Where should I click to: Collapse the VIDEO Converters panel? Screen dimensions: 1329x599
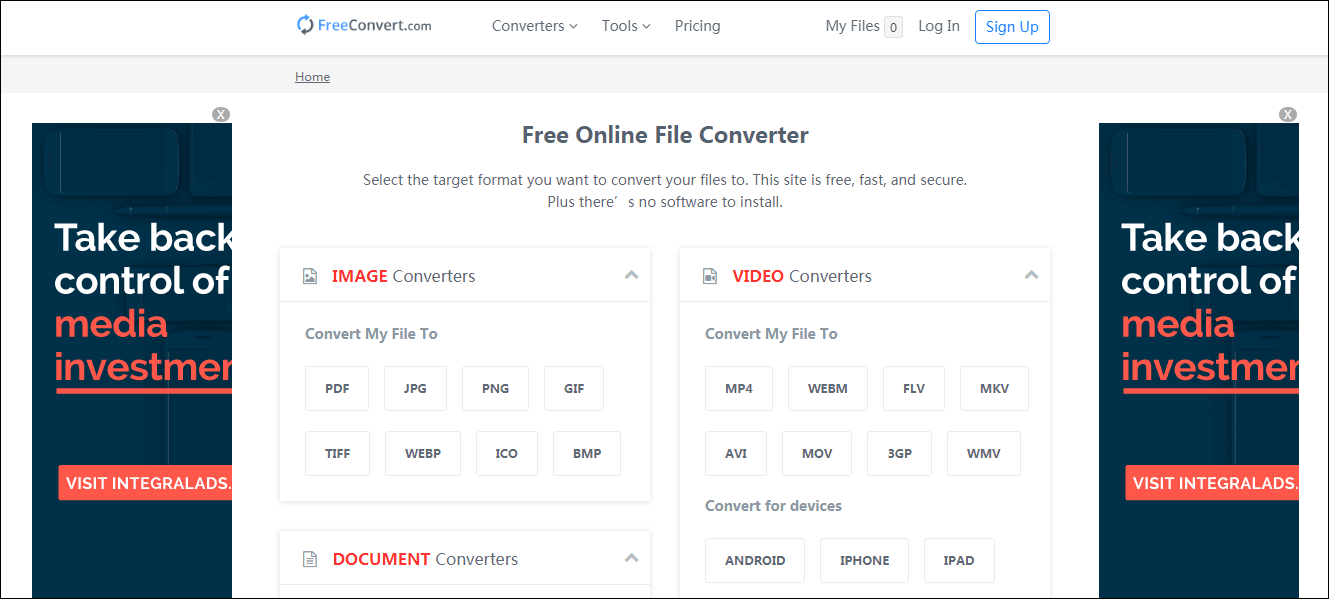1031,275
